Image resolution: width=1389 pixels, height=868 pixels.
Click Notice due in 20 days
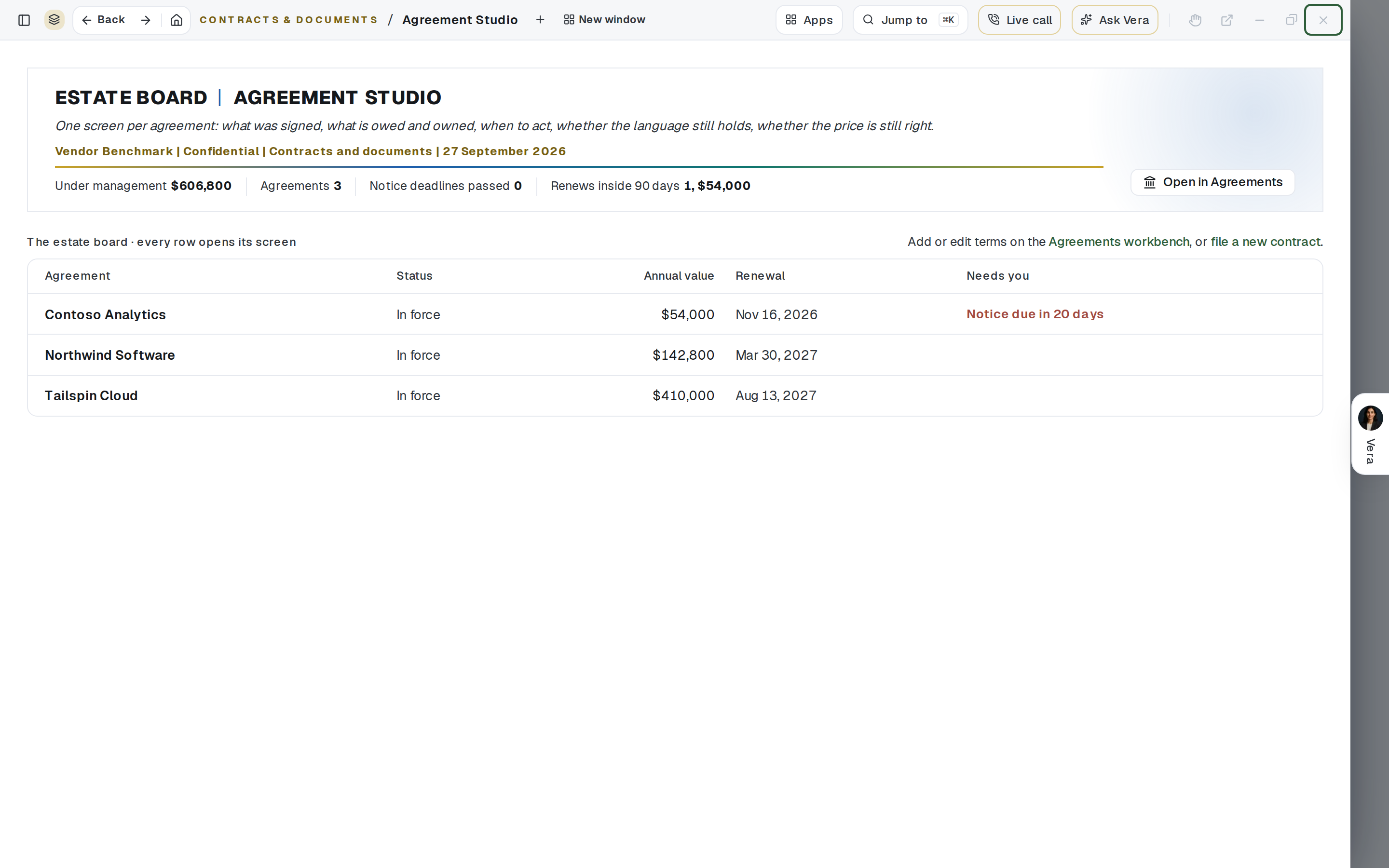click(x=1035, y=314)
